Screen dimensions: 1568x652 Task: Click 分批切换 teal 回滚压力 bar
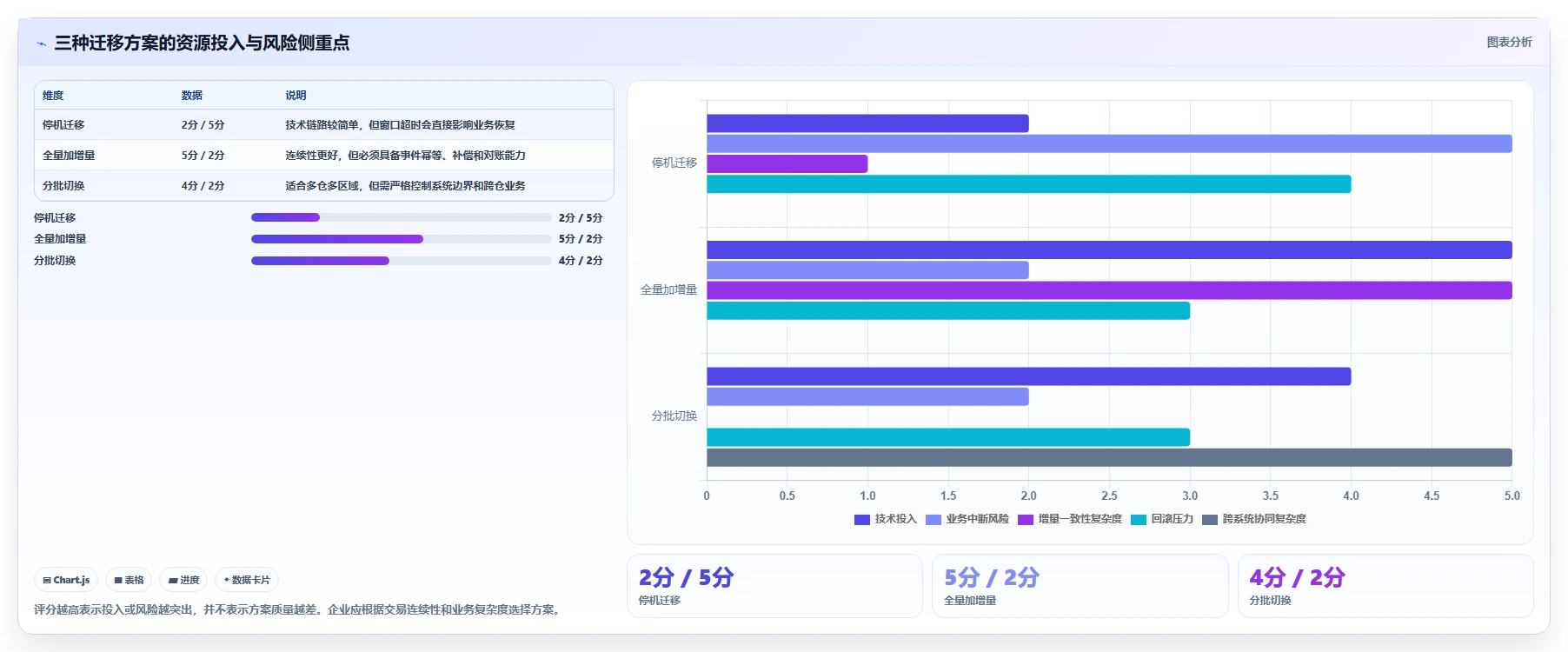coord(948,437)
